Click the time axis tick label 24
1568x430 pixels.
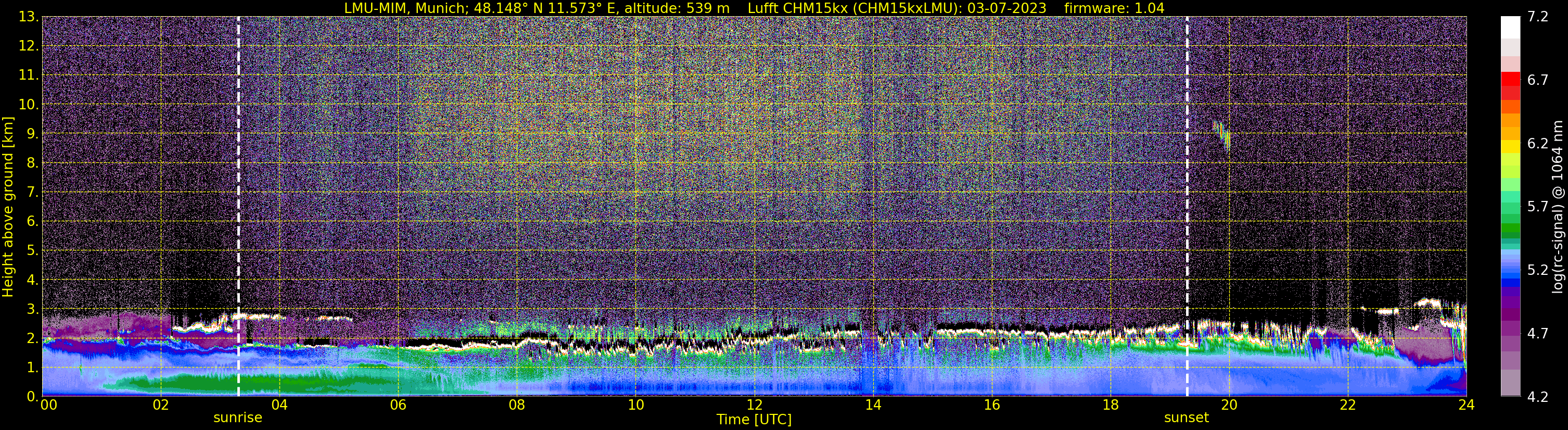1467,405
